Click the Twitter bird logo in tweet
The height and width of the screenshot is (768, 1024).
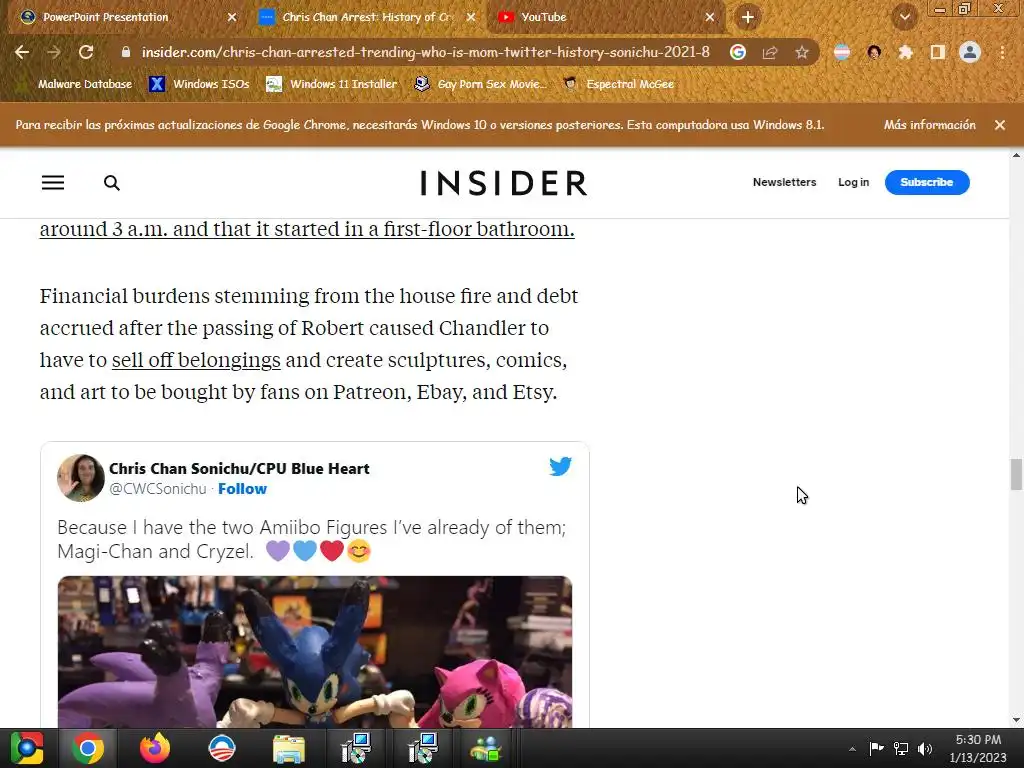560,466
